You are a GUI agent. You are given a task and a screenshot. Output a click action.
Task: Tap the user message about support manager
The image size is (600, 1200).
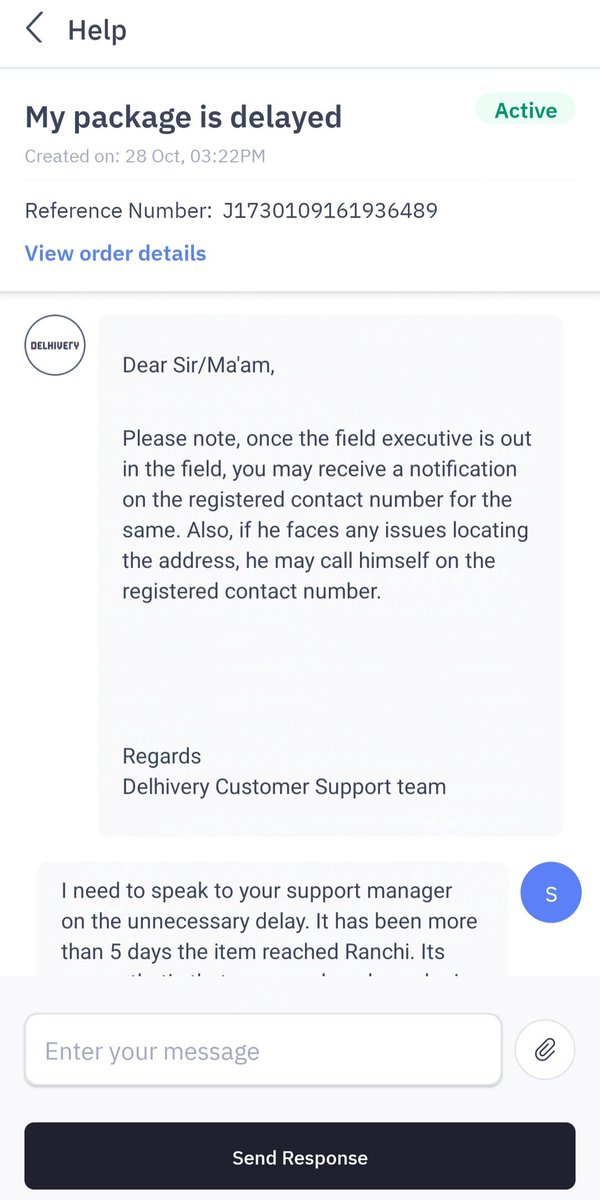click(x=272, y=920)
